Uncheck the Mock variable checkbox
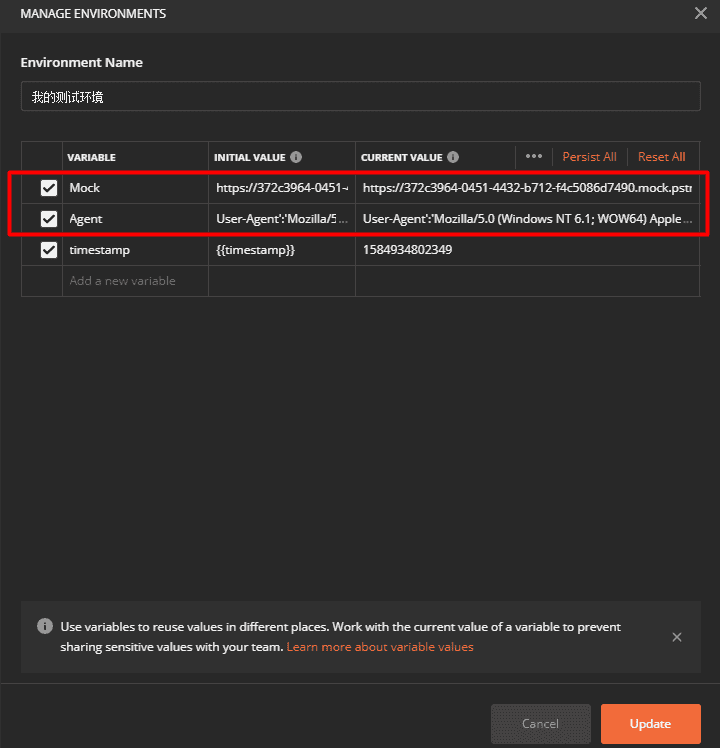Screen dimensions: 720x748 (x=48, y=188)
